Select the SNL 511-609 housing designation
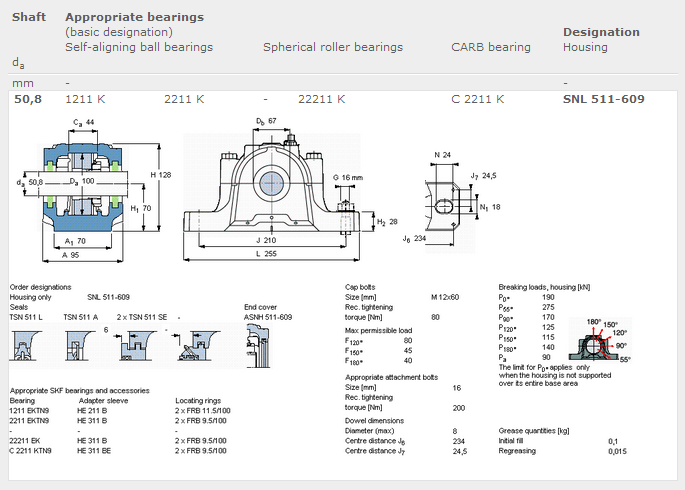Viewport: 685px width, 490px height. [603, 99]
